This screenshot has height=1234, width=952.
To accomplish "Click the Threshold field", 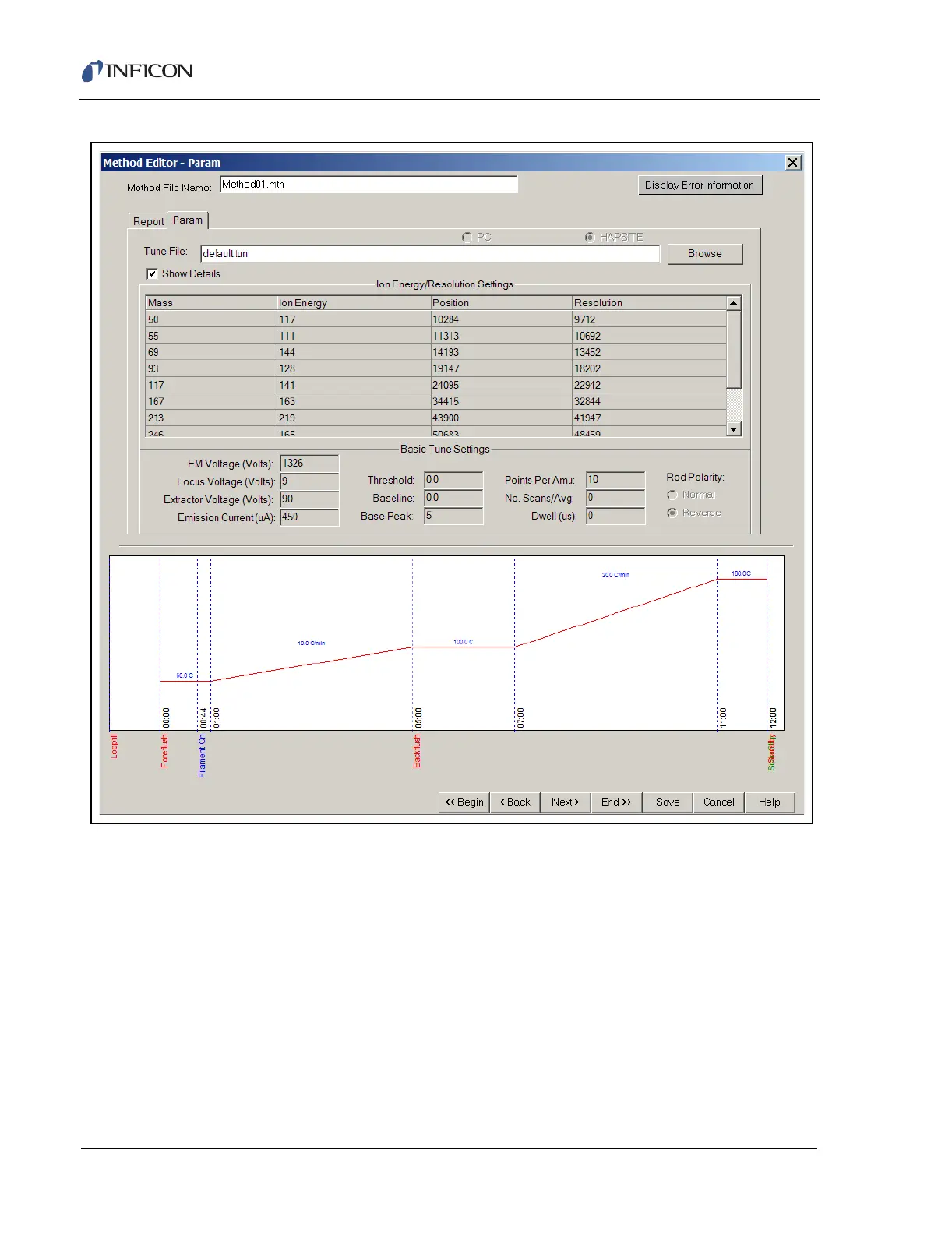I will 453,480.
